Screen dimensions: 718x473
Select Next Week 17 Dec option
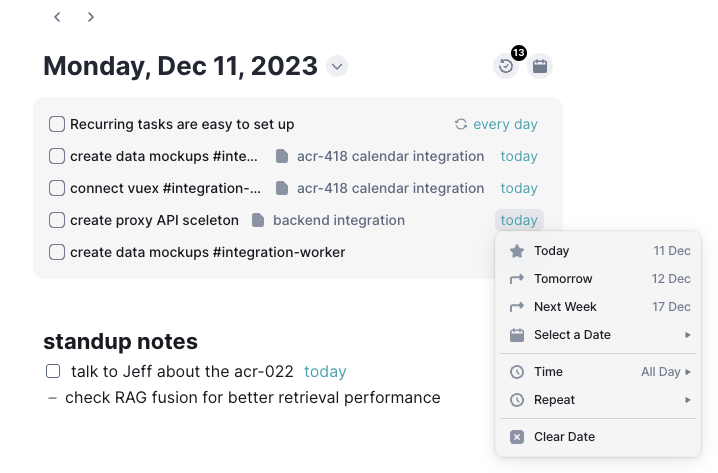click(598, 307)
